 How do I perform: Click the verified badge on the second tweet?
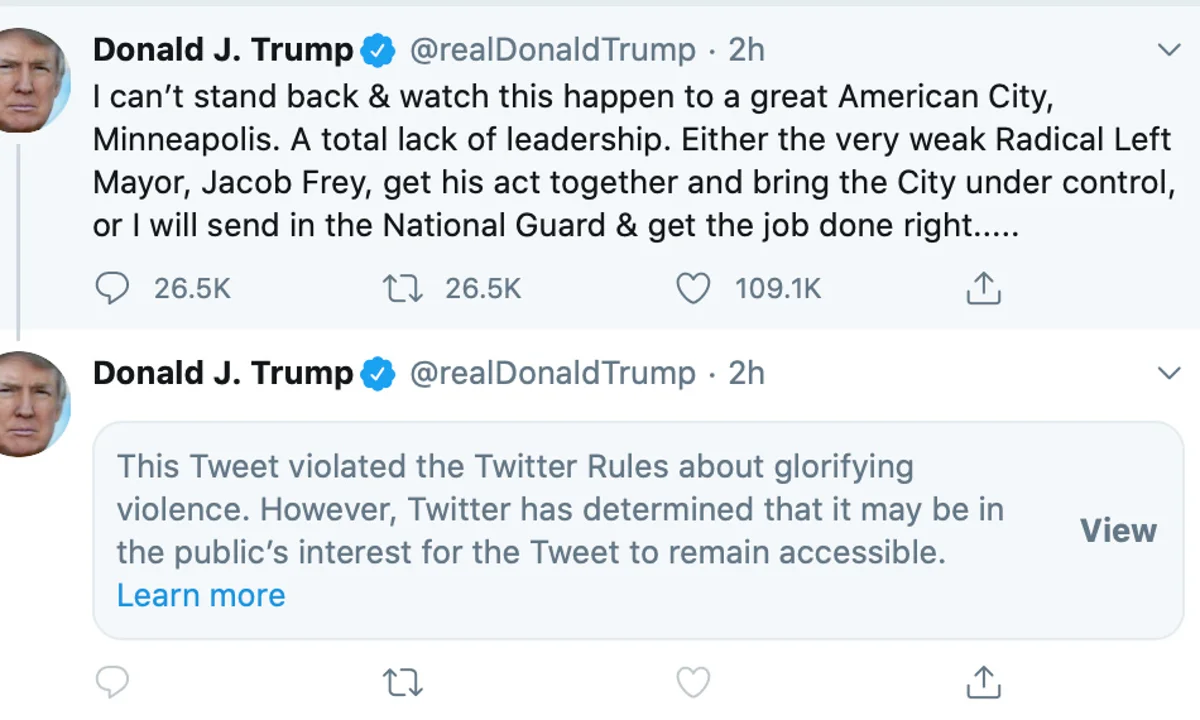(376, 372)
